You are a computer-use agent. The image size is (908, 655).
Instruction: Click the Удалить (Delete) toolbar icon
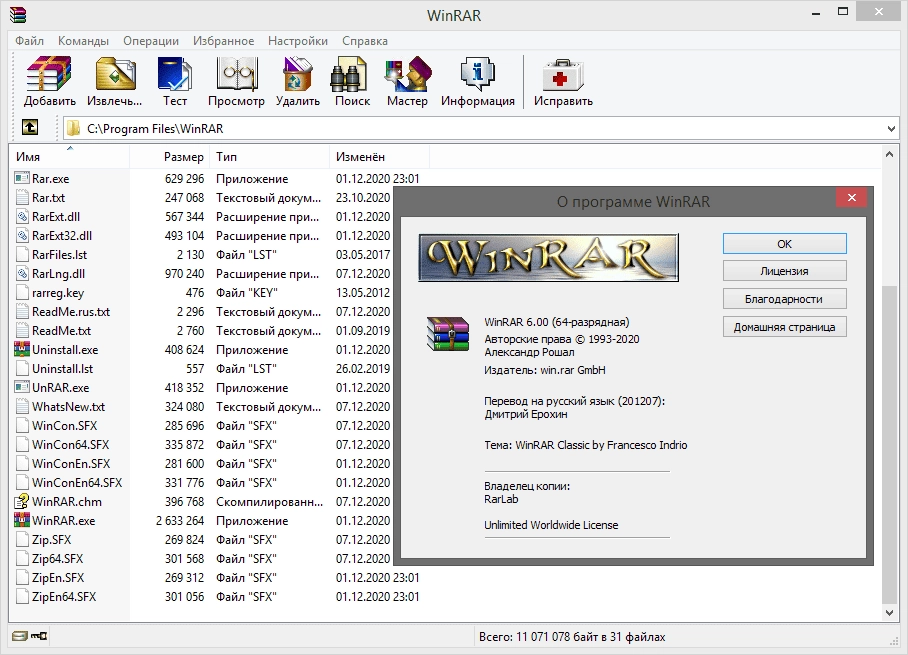coord(298,74)
